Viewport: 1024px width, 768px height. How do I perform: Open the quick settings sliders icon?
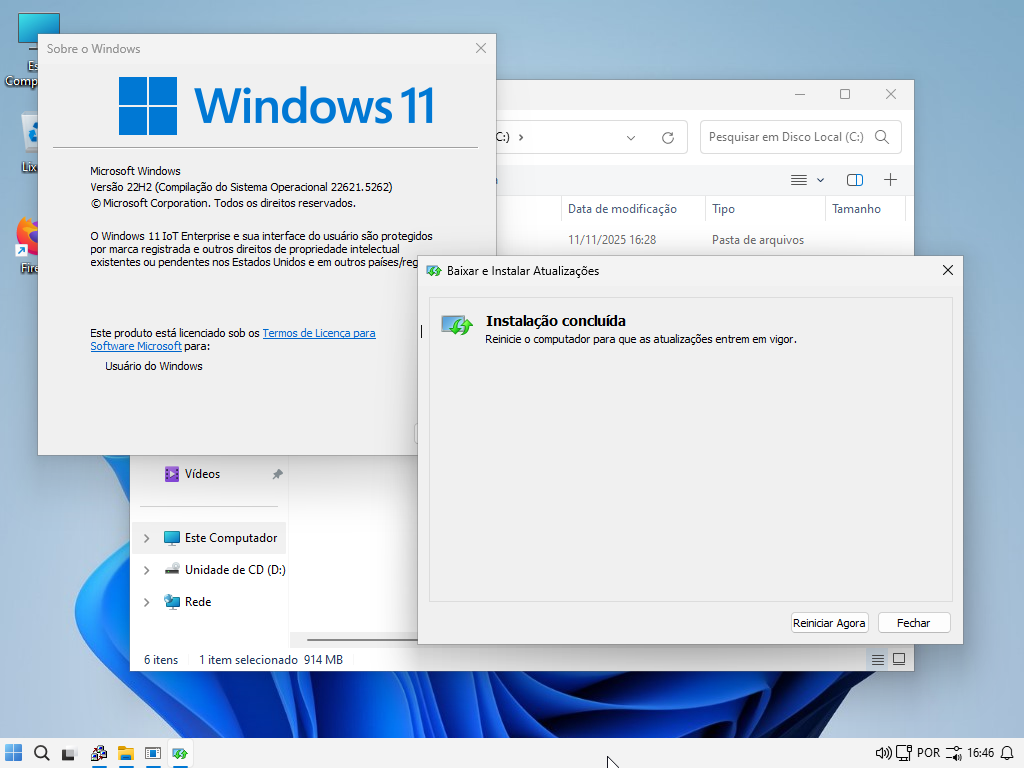pyautogui.click(x=953, y=753)
